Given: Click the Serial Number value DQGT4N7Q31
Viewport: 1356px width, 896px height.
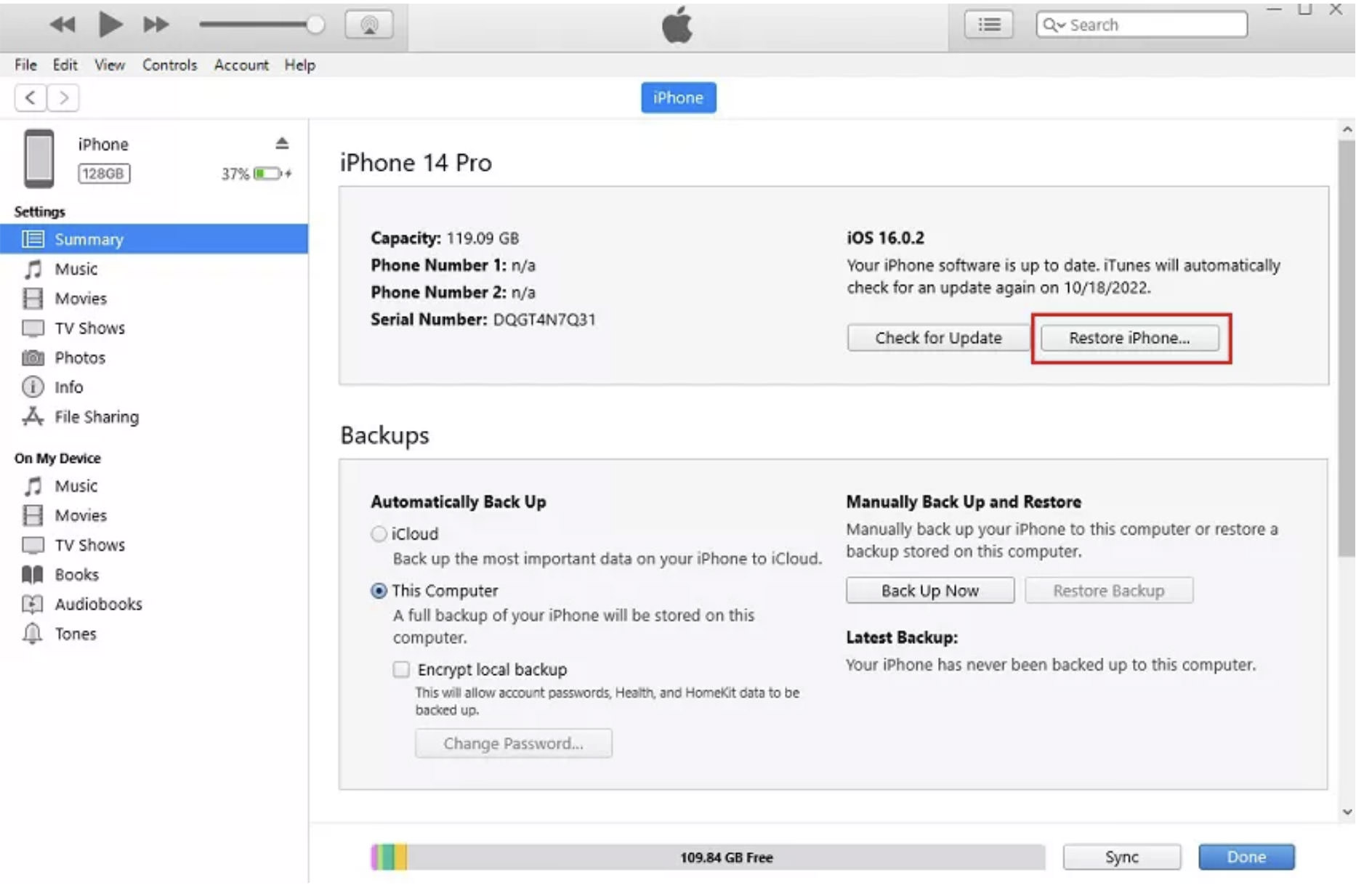Looking at the screenshot, I should (x=544, y=320).
